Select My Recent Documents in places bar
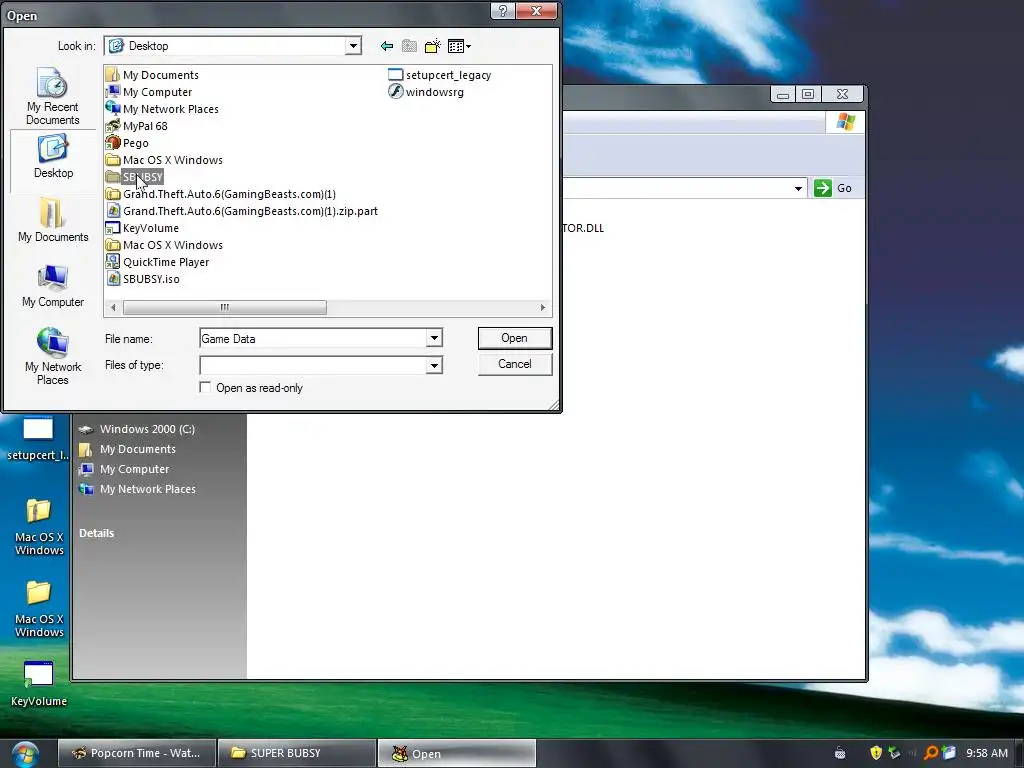Viewport: 1024px width, 768px height. (52, 96)
